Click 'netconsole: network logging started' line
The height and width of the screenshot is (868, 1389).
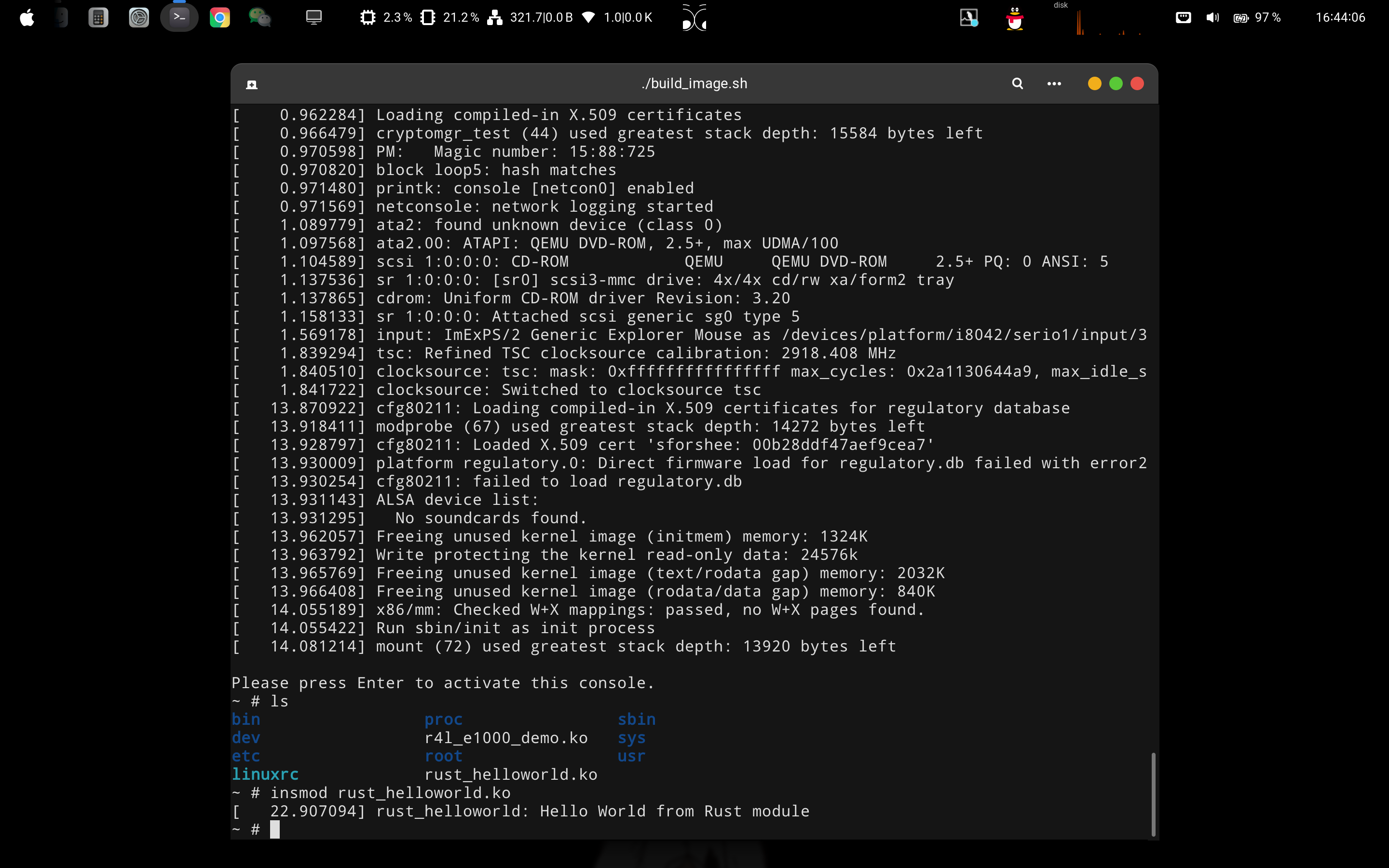click(472, 206)
